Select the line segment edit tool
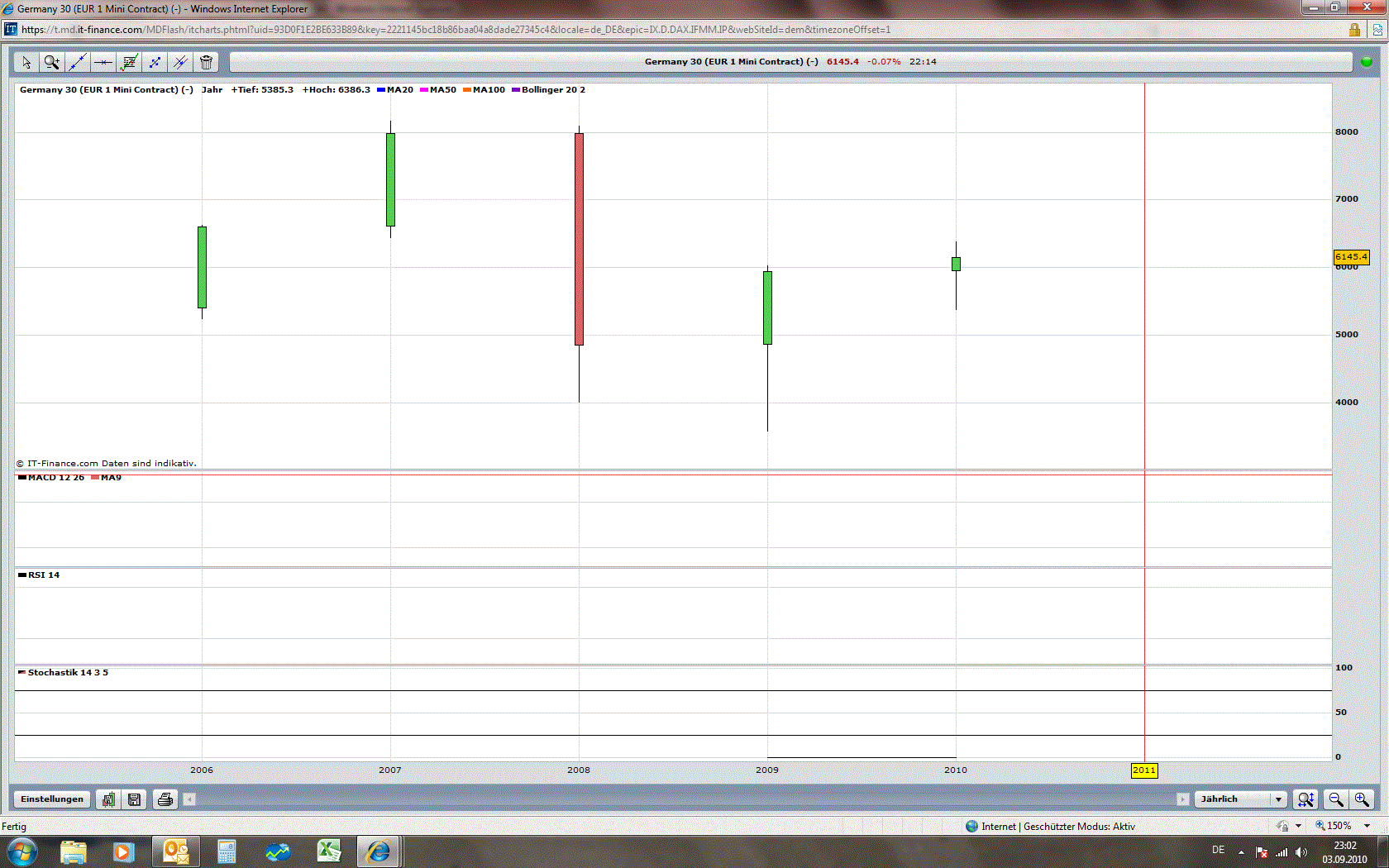This screenshot has height=868, width=1389. [x=155, y=62]
